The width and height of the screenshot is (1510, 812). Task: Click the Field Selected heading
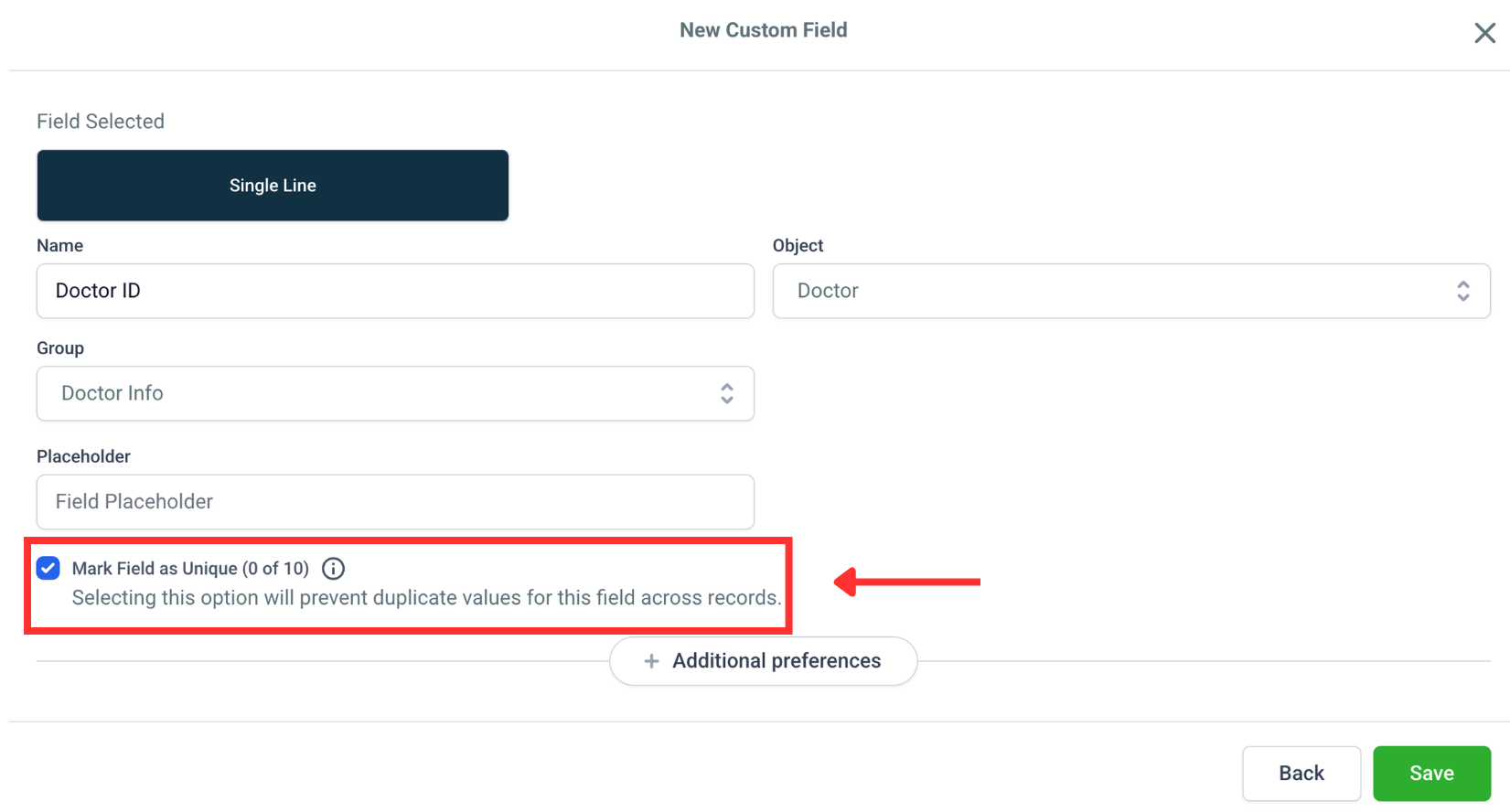tap(101, 122)
